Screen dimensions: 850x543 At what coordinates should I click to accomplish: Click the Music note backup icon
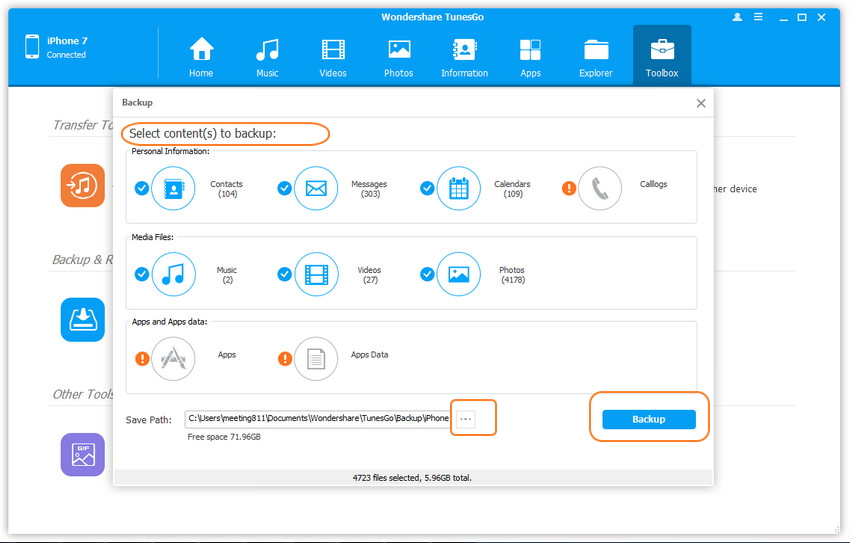click(173, 274)
